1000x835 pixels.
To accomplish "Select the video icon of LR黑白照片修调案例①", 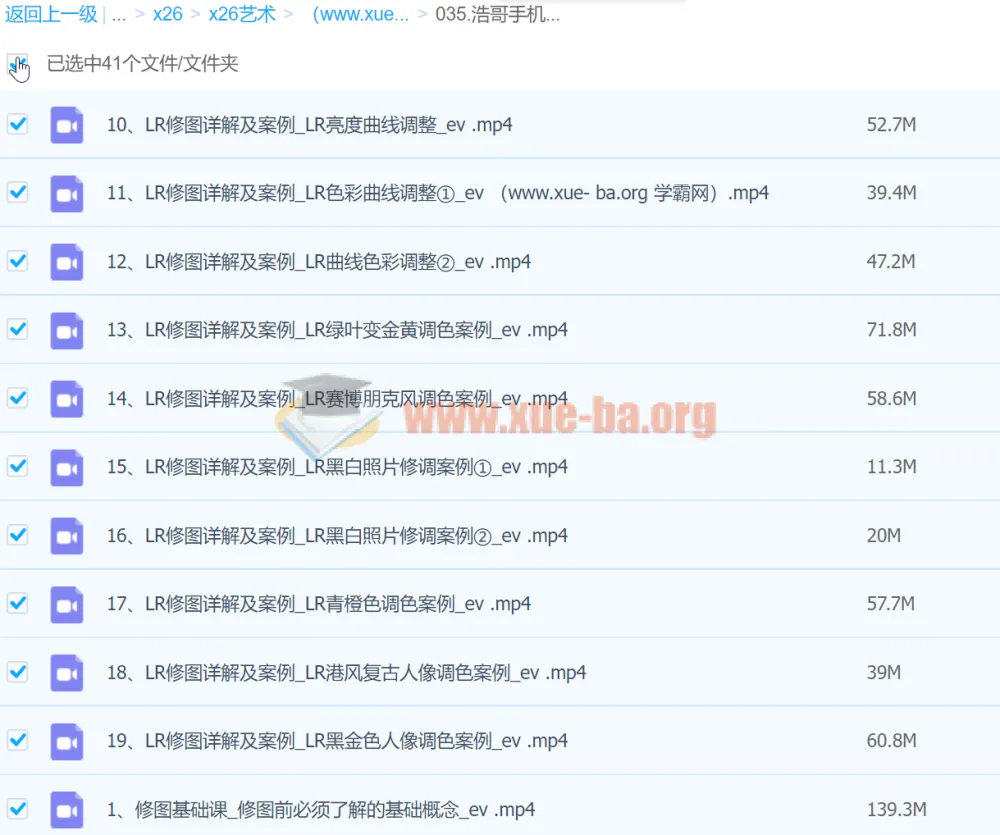I will pos(66,466).
